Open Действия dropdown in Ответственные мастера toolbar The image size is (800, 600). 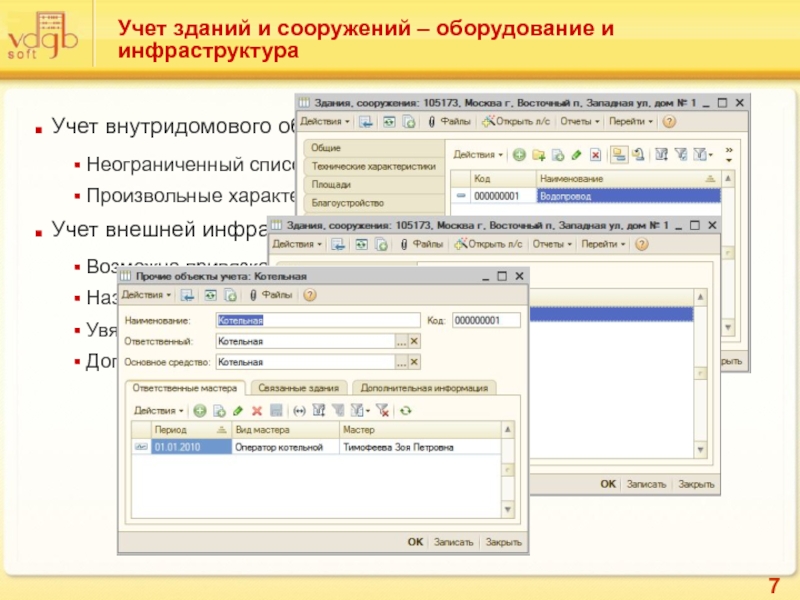(x=158, y=411)
